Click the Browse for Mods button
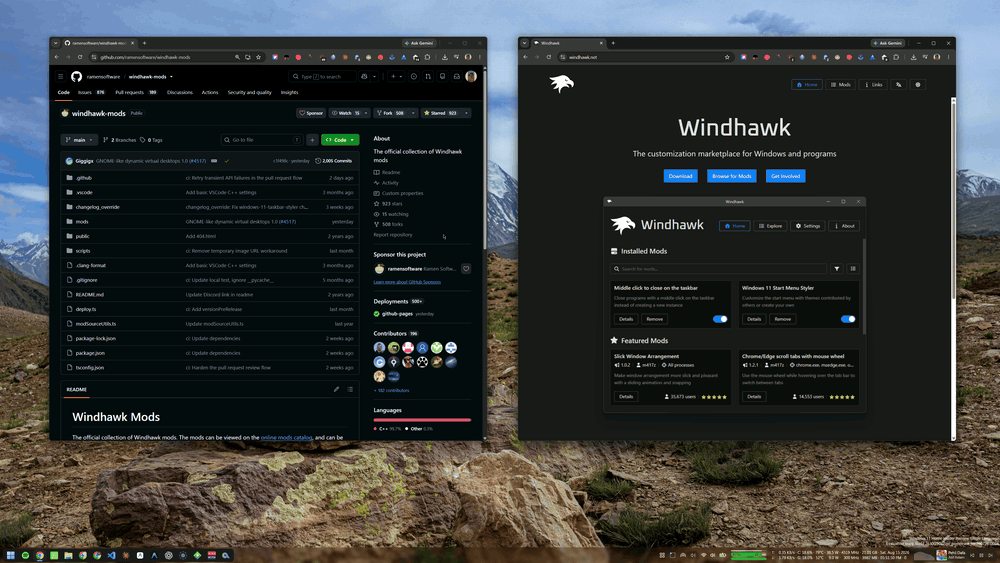Viewport: 1000px width, 563px height. coord(732,176)
